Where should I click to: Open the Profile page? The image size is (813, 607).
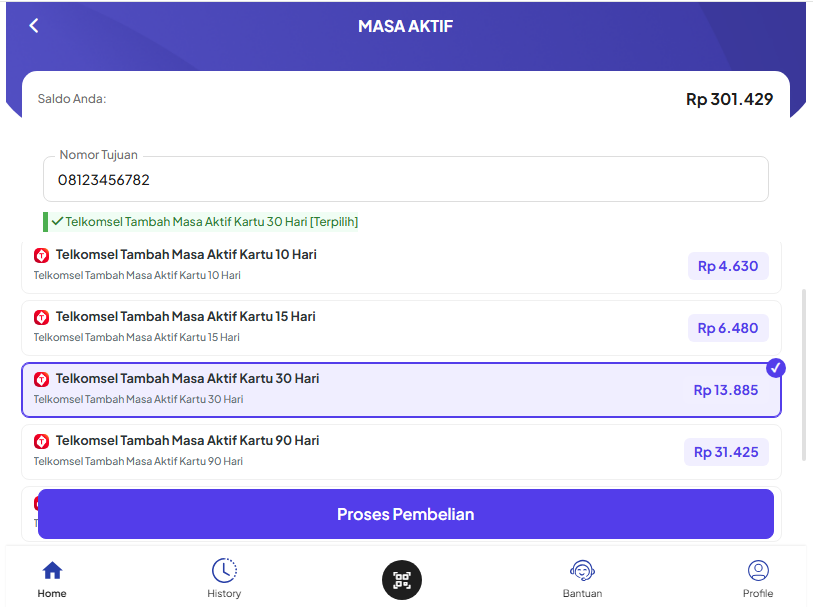(758, 580)
